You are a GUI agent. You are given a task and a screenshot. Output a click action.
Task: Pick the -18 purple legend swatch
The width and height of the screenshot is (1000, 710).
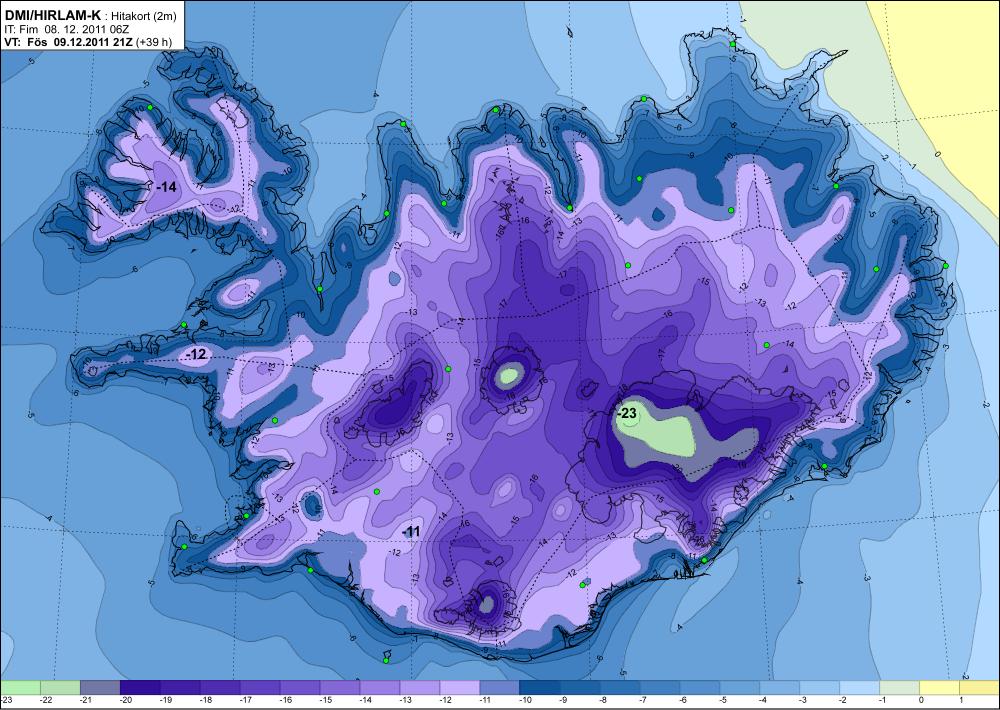pyautogui.click(x=220, y=688)
